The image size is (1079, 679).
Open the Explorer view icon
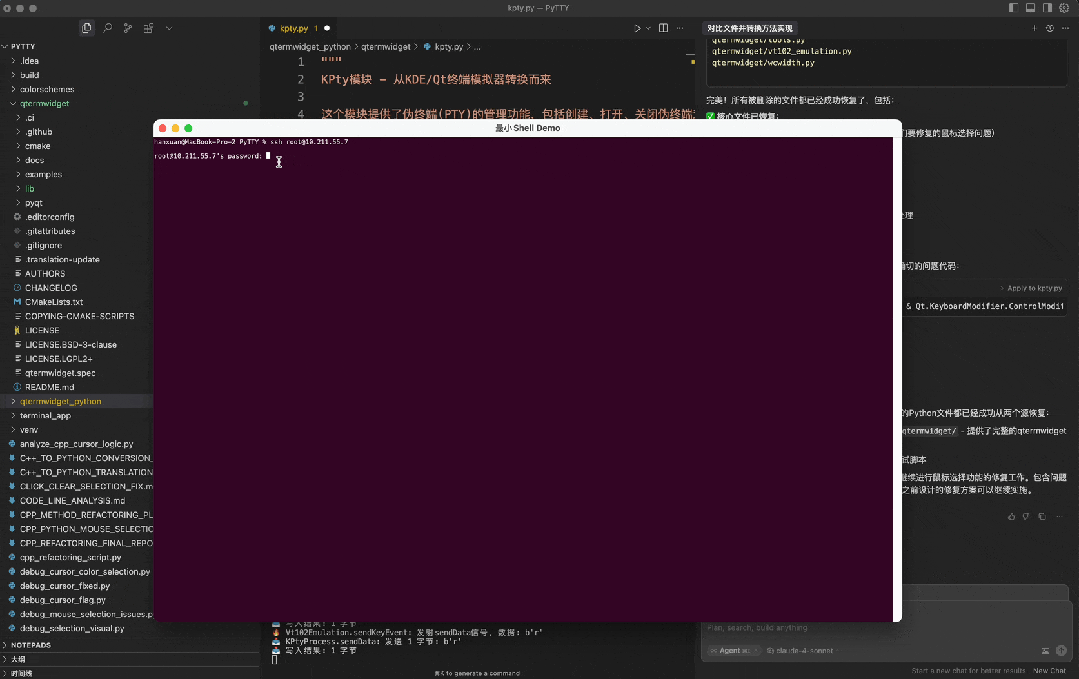(86, 28)
